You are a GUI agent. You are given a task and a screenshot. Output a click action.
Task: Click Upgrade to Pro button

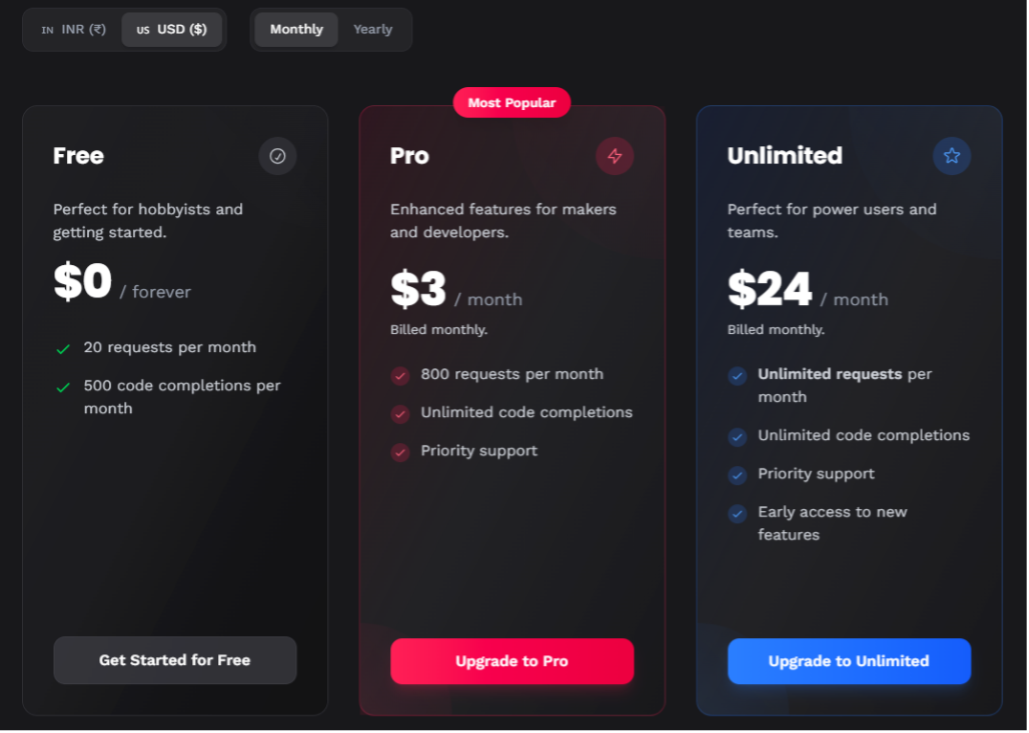[x=513, y=661]
